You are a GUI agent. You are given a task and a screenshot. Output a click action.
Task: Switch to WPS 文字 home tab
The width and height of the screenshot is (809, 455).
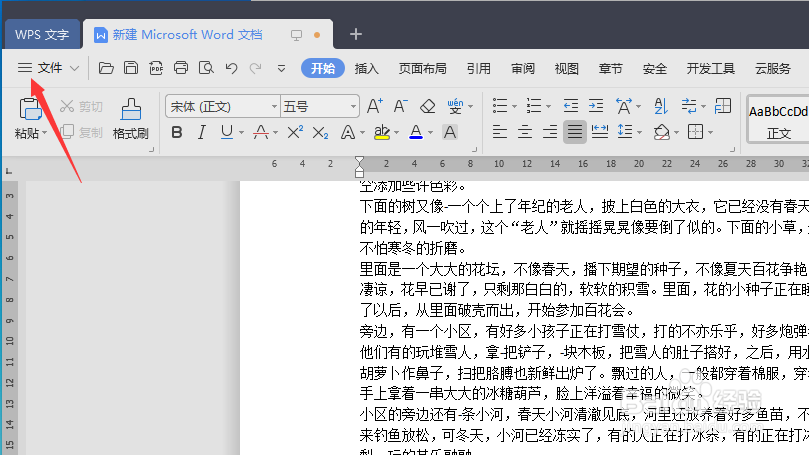[x=42, y=34]
